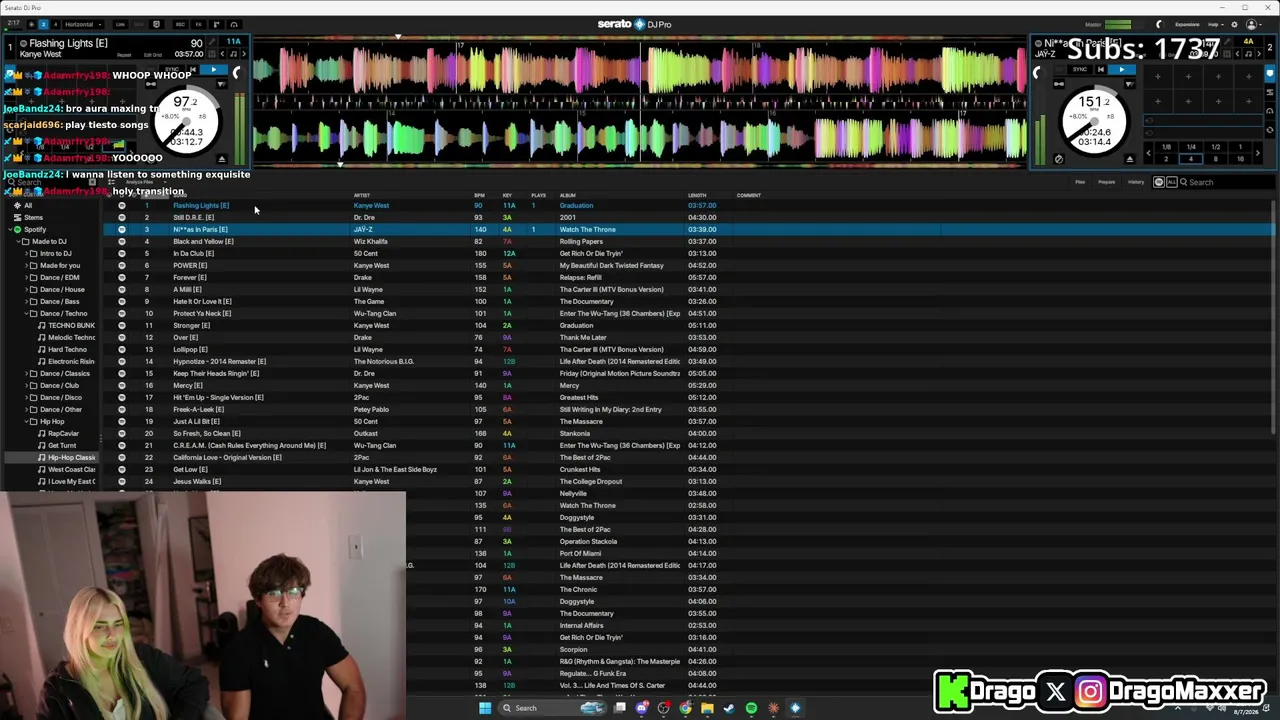Collapse the Made to DJ folder
This screenshot has width=1280, height=720.
click(17, 241)
